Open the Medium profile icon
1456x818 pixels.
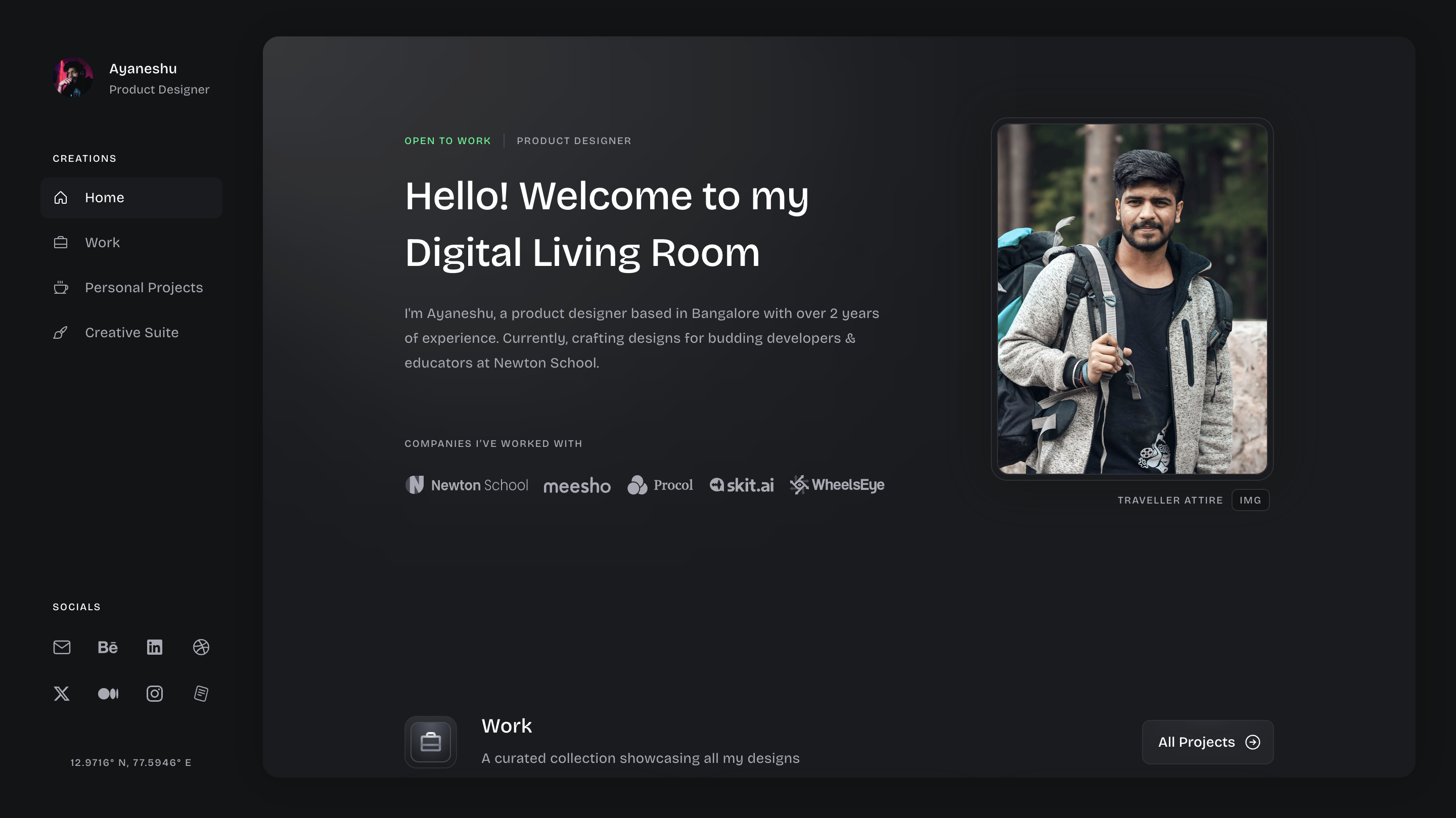click(x=108, y=694)
